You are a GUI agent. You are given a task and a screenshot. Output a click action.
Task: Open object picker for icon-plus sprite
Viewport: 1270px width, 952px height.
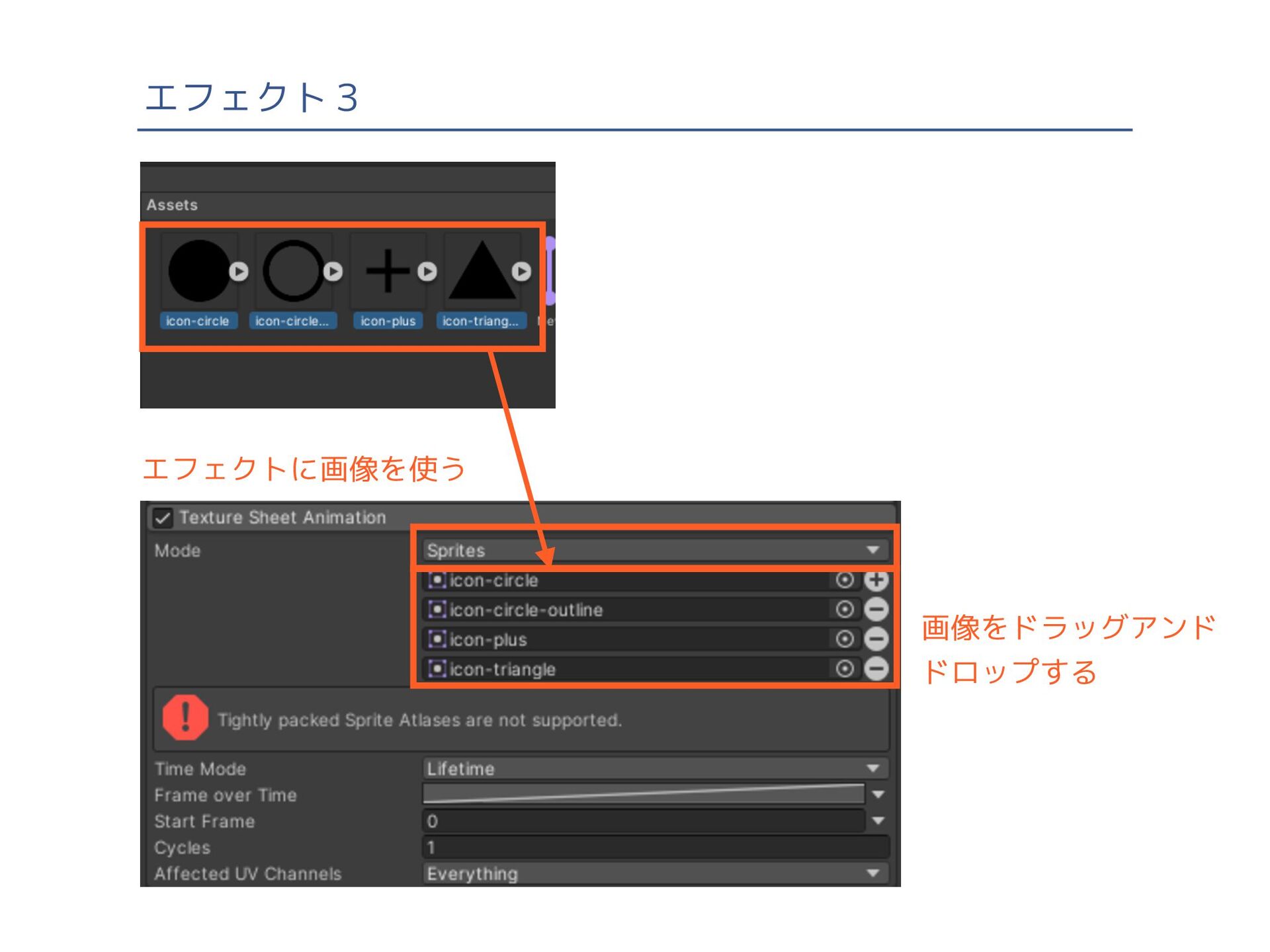(844, 639)
